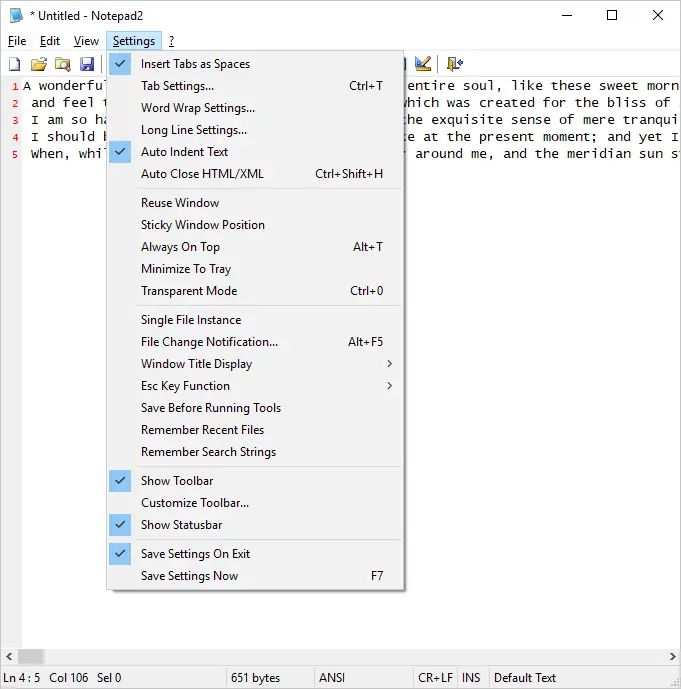Expand the Esc Key Function submenu
Viewport: 681px width, 689px height.
[255, 386]
